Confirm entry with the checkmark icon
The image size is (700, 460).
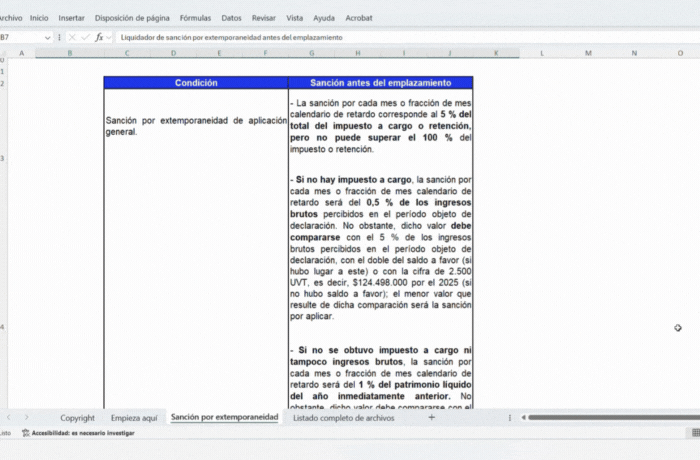point(85,38)
